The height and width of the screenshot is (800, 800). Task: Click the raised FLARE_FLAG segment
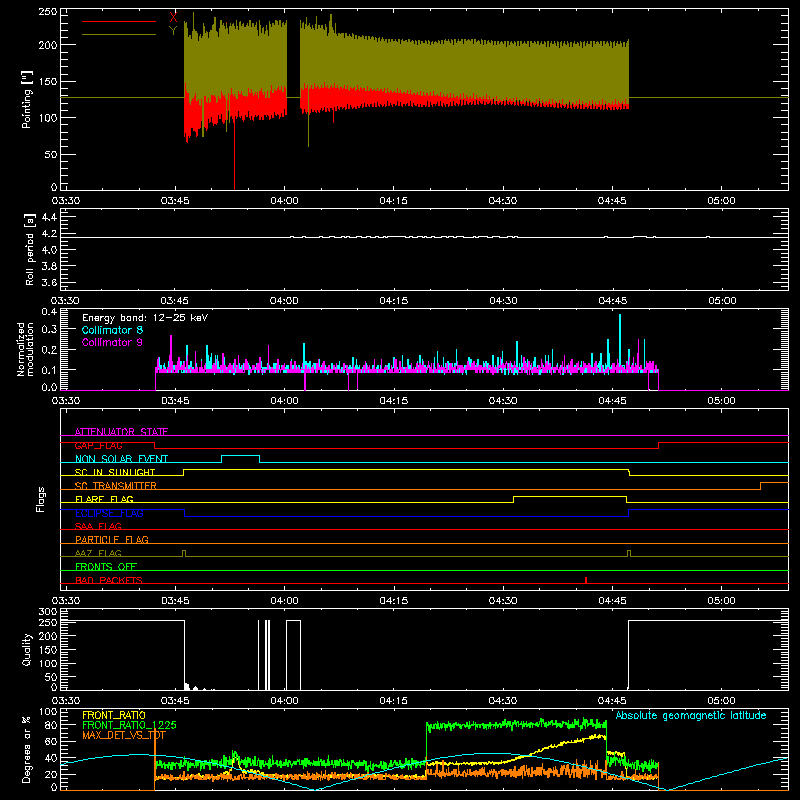click(x=570, y=496)
